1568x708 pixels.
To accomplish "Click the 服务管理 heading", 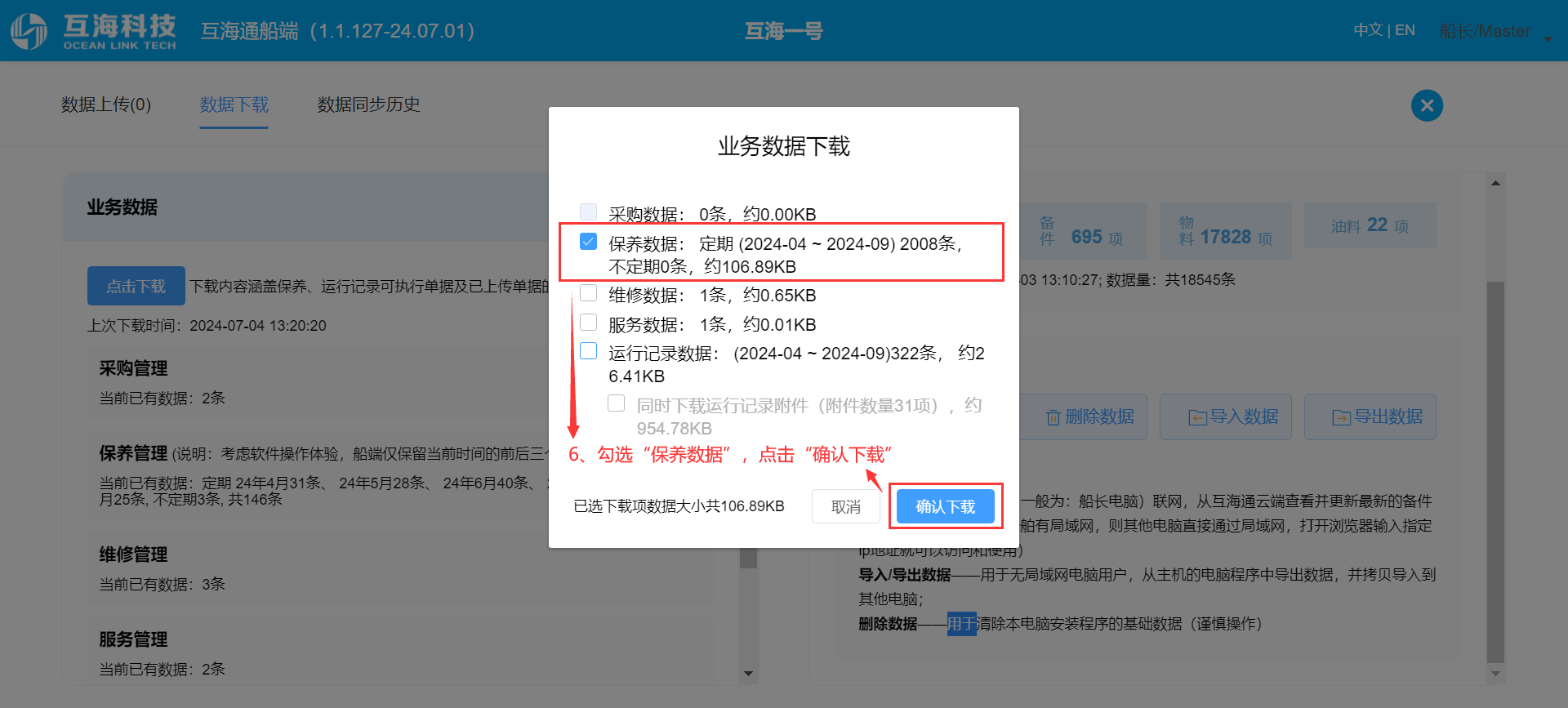I will (133, 639).
